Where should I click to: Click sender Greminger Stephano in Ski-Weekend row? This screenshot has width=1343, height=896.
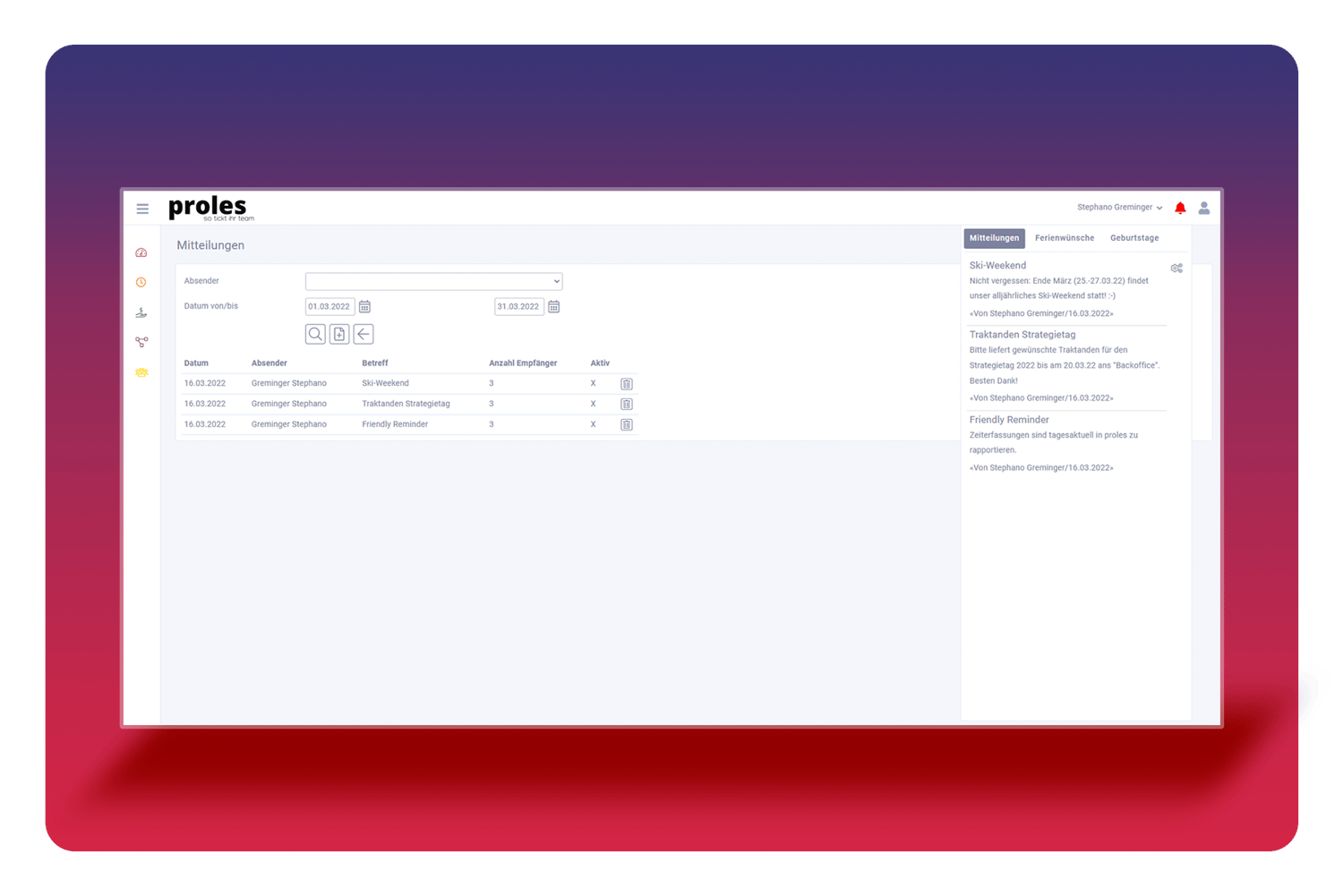pos(289,383)
